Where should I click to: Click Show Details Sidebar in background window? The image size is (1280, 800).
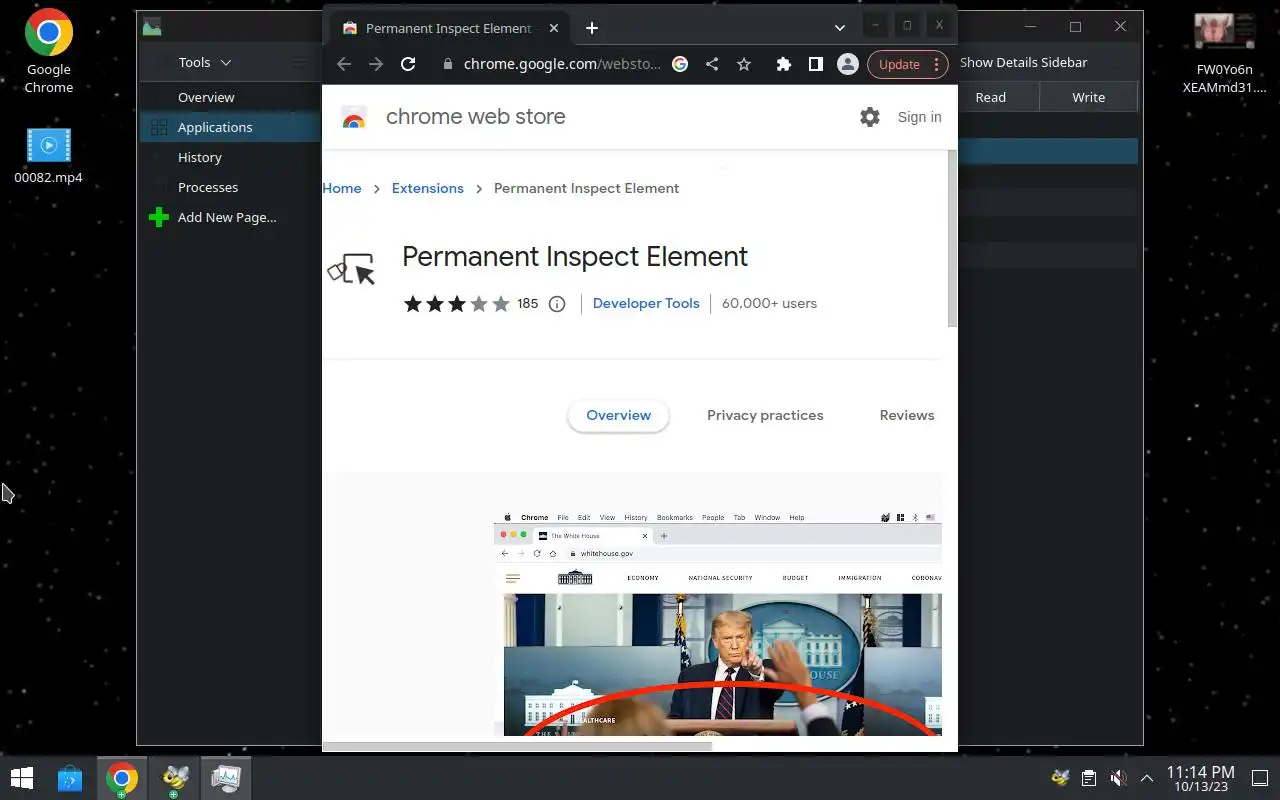point(1023,62)
